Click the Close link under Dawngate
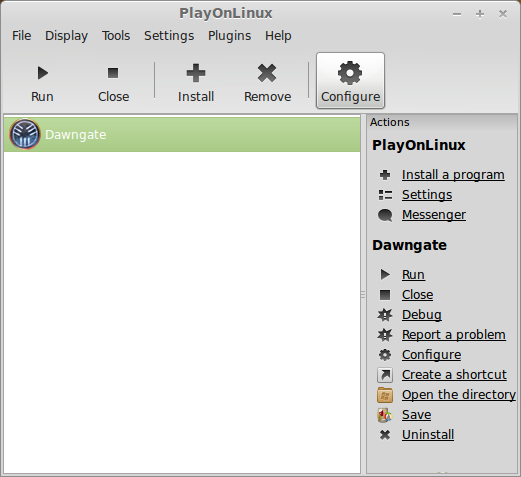The image size is (521, 477). click(418, 295)
